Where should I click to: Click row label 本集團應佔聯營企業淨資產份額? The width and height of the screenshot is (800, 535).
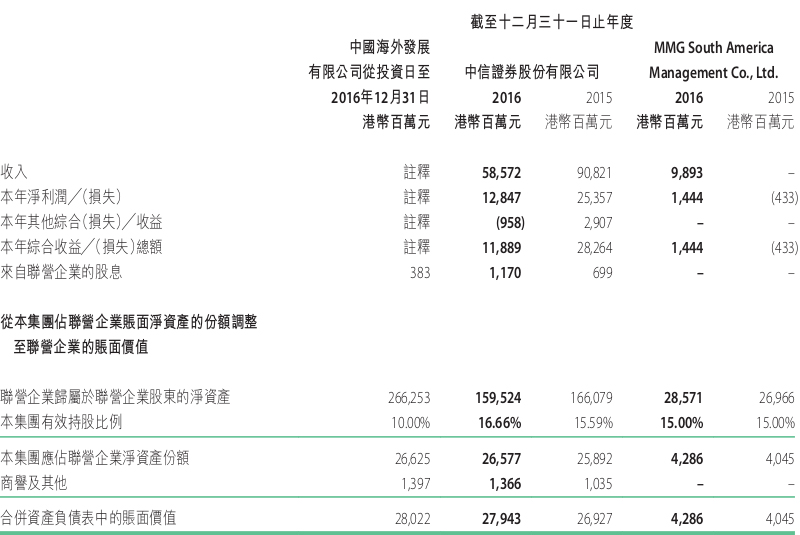[95, 458]
